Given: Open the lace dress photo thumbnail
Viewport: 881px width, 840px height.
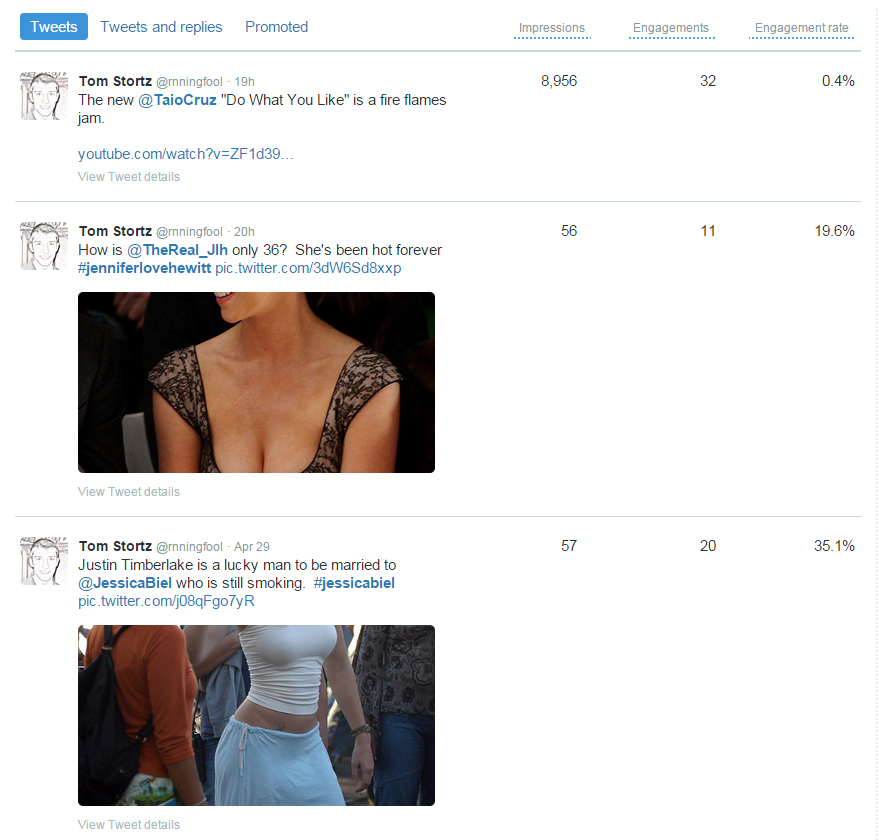Looking at the screenshot, I should pyautogui.click(x=256, y=382).
